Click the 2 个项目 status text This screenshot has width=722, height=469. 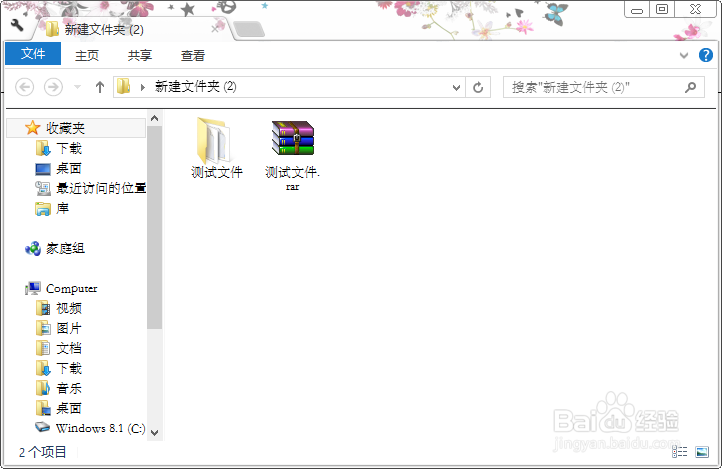tap(42, 452)
